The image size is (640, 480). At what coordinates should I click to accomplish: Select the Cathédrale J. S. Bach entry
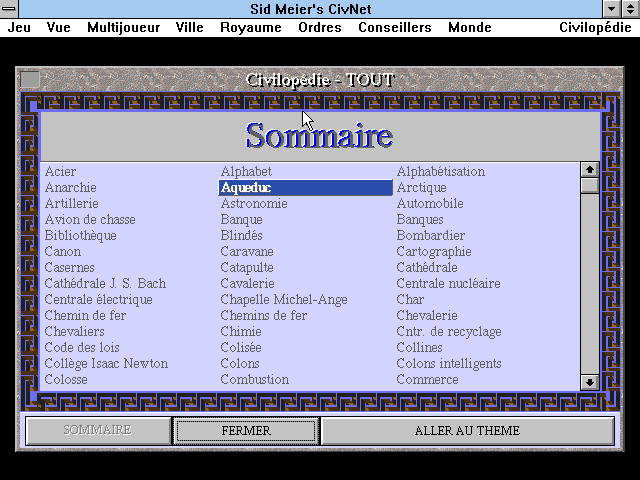point(105,283)
